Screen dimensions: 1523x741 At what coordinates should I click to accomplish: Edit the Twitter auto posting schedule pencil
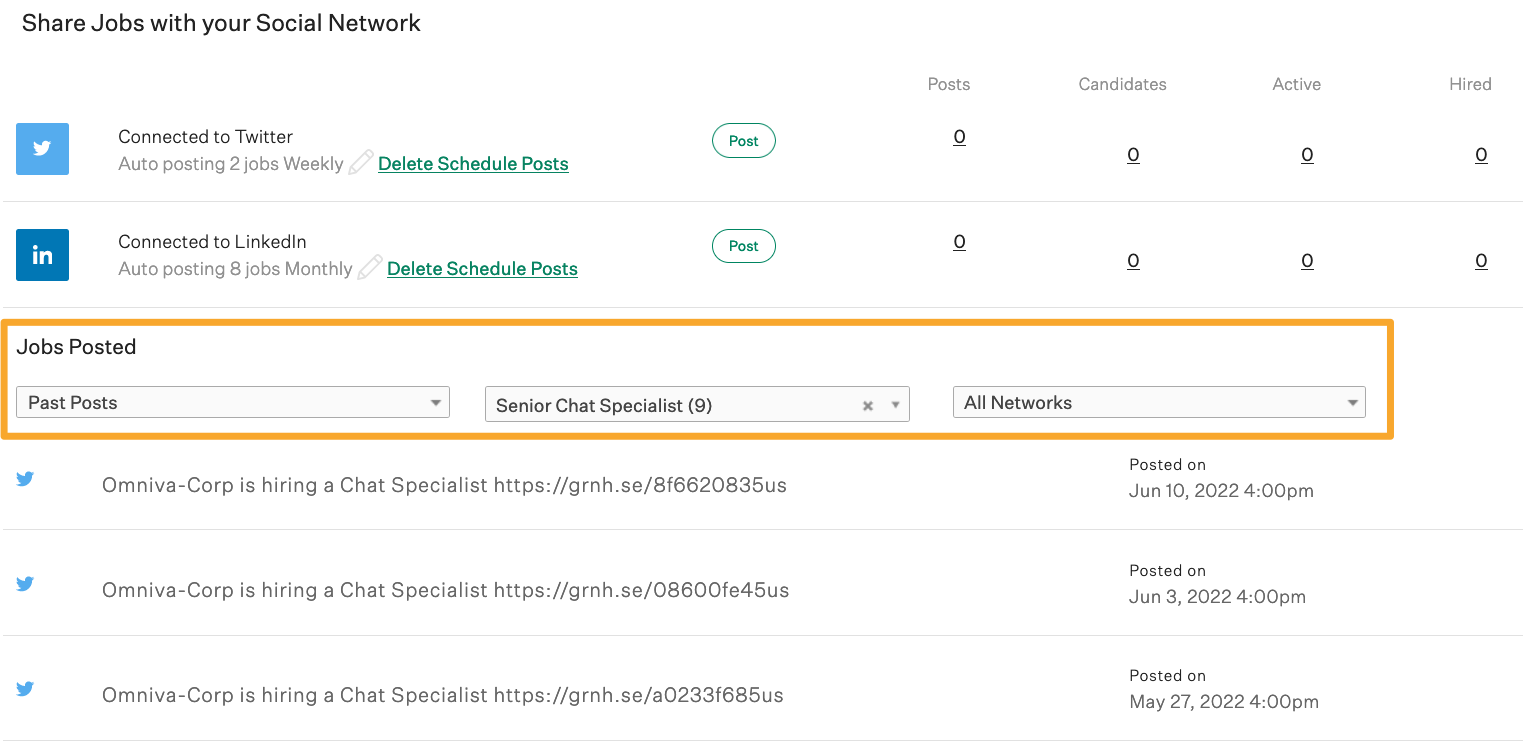point(361,161)
